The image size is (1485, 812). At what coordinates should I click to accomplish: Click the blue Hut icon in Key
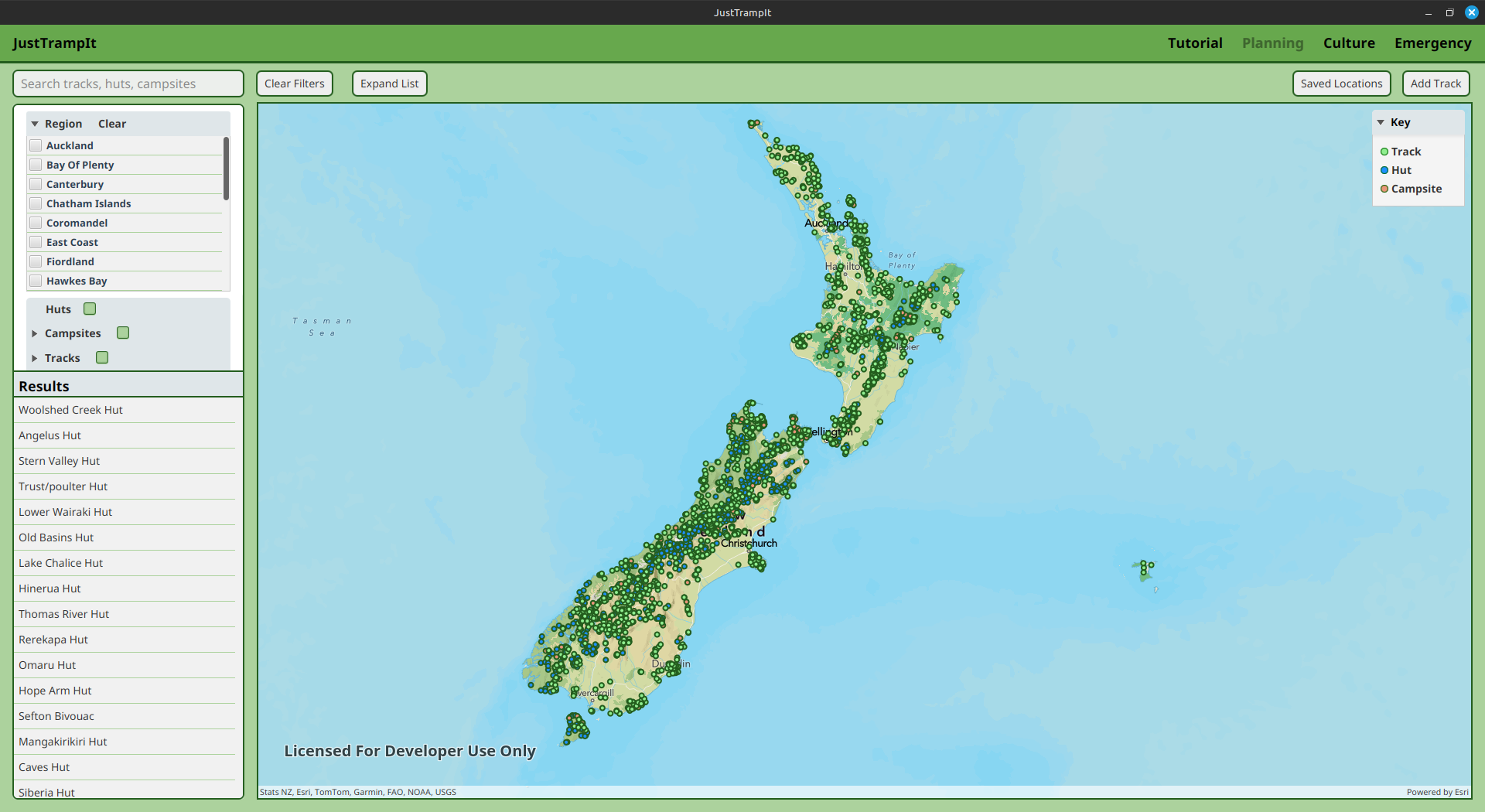1384,170
